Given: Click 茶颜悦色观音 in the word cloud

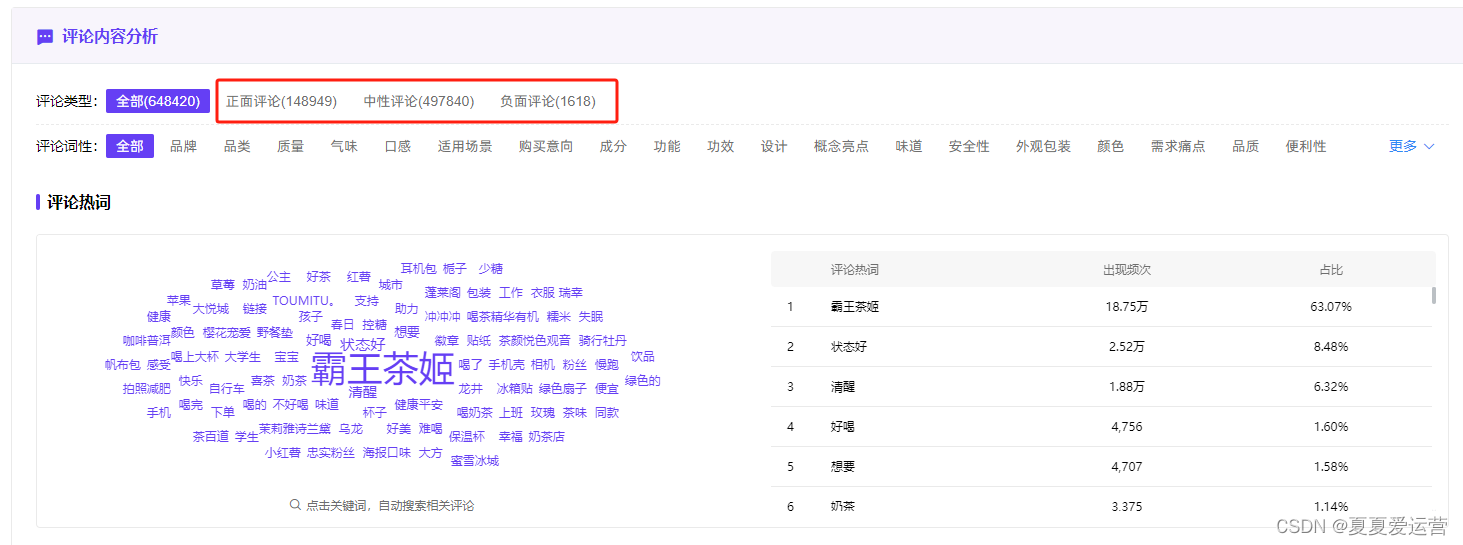Looking at the screenshot, I should click(x=535, y=341).
